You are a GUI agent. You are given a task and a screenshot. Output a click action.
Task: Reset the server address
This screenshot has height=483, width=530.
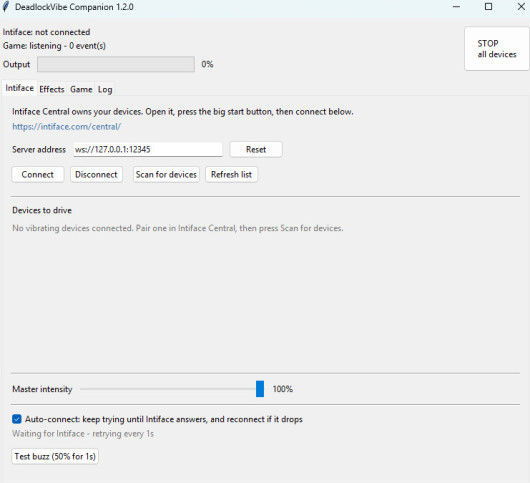point(256,149)
